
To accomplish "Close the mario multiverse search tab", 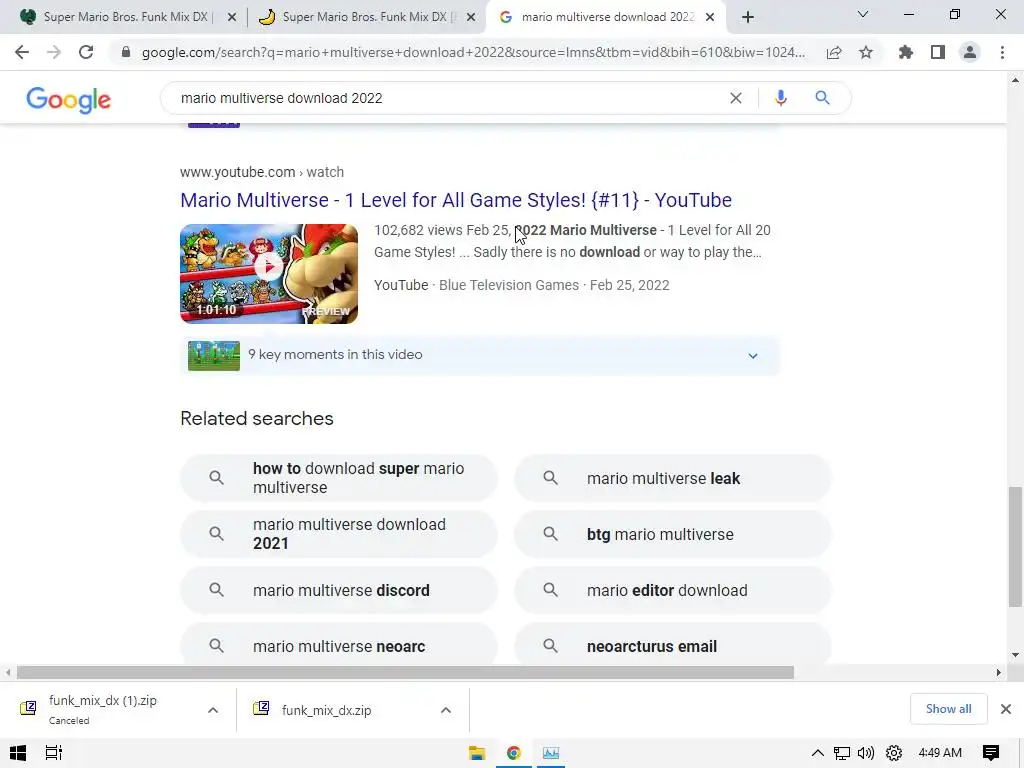I will pyautogui.click(x=710, y=18).
